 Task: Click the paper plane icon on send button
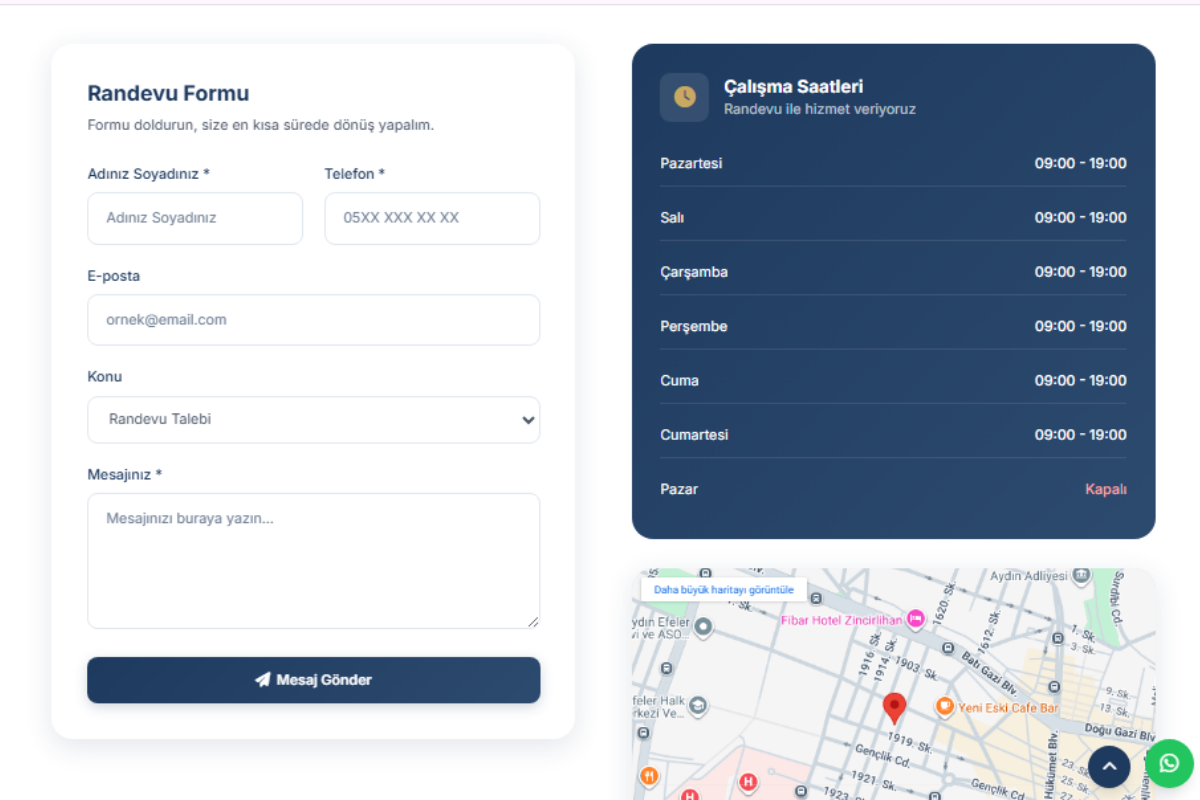coord(263,680)
